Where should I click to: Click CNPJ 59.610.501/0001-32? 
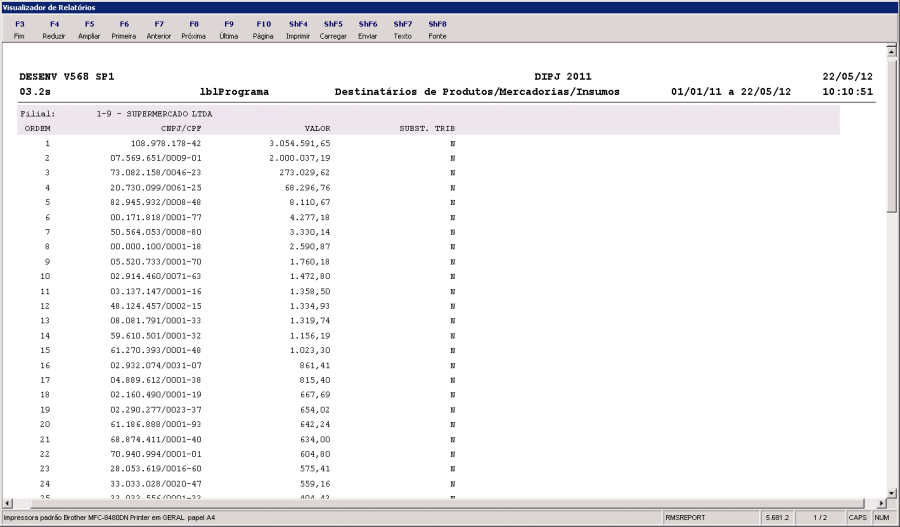[156, 336]
